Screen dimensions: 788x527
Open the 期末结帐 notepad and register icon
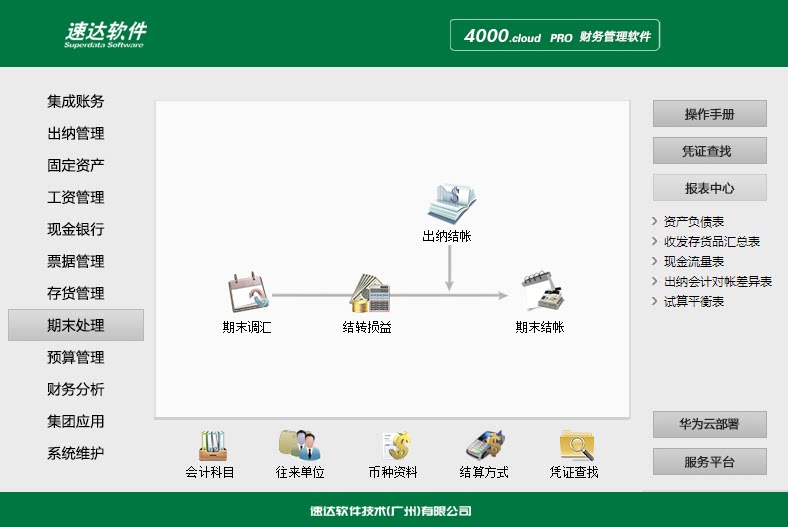(x=543, y=292)
